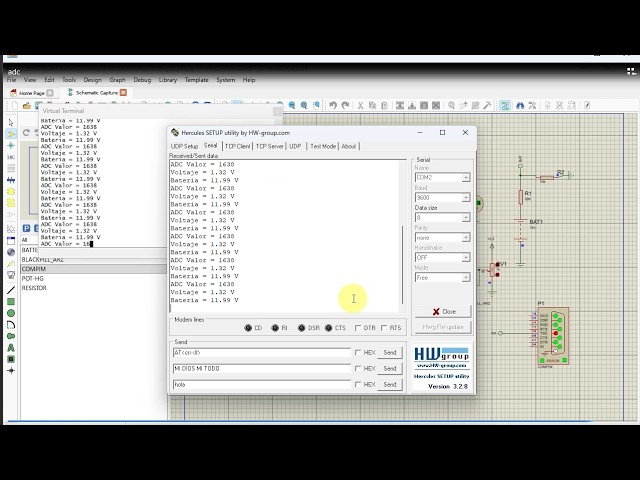Image resolution: width=640 pixels, height=480 pixels.
Task: Select the Text Script tool
Action: (11, 169)
